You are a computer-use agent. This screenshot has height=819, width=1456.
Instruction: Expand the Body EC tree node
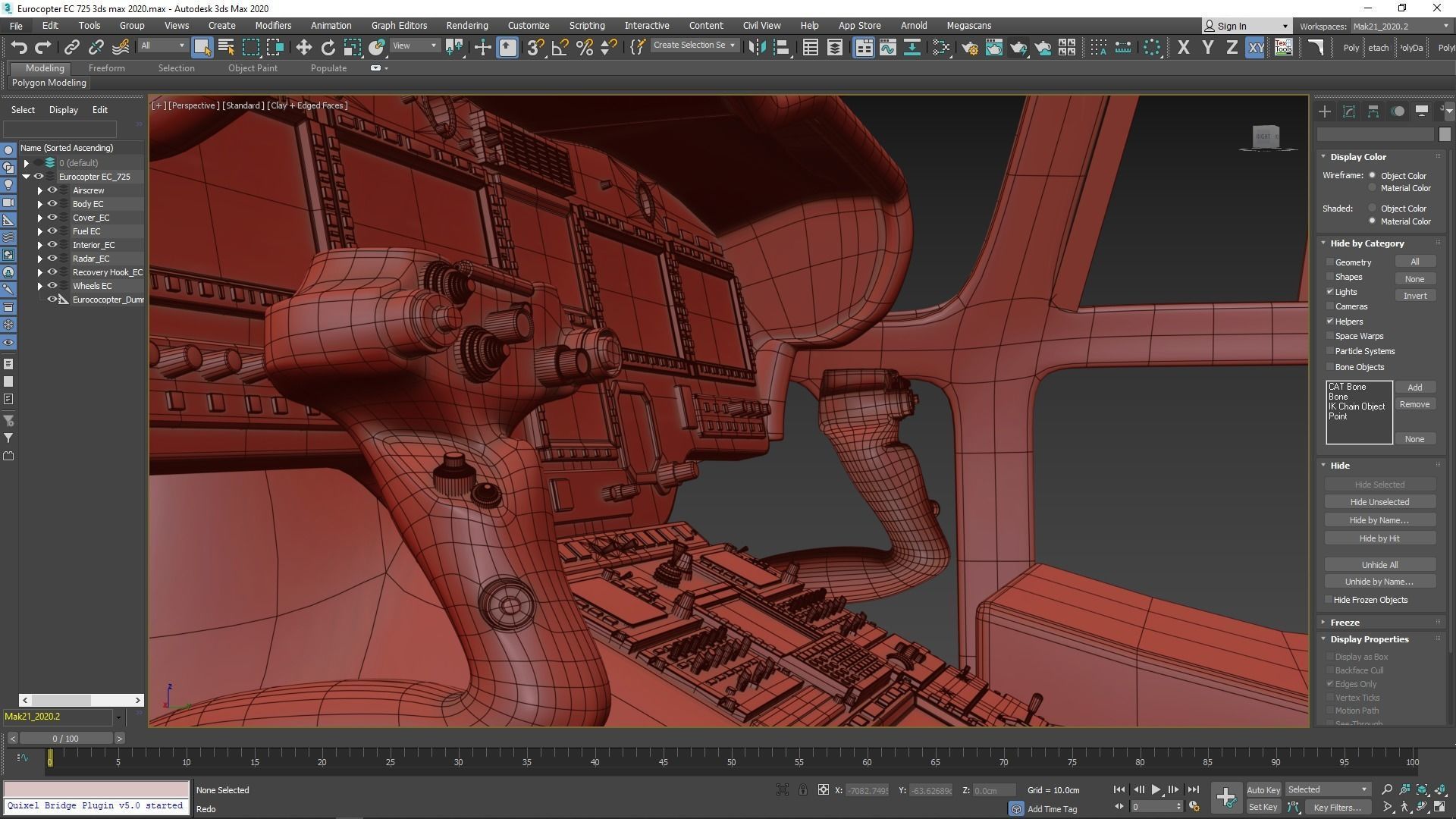[x=40, y=204]
